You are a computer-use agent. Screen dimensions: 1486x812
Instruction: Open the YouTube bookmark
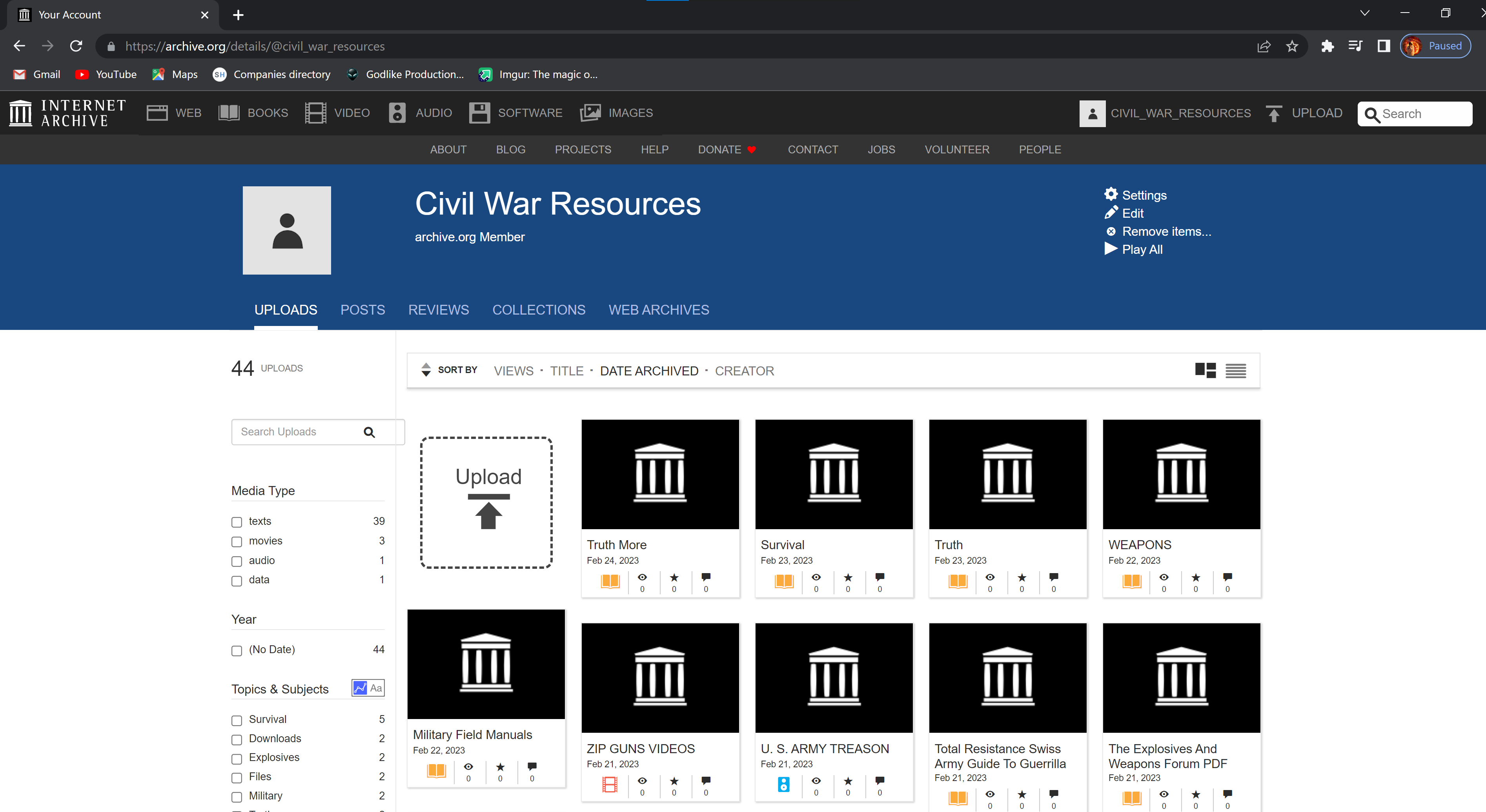[107, 75]
